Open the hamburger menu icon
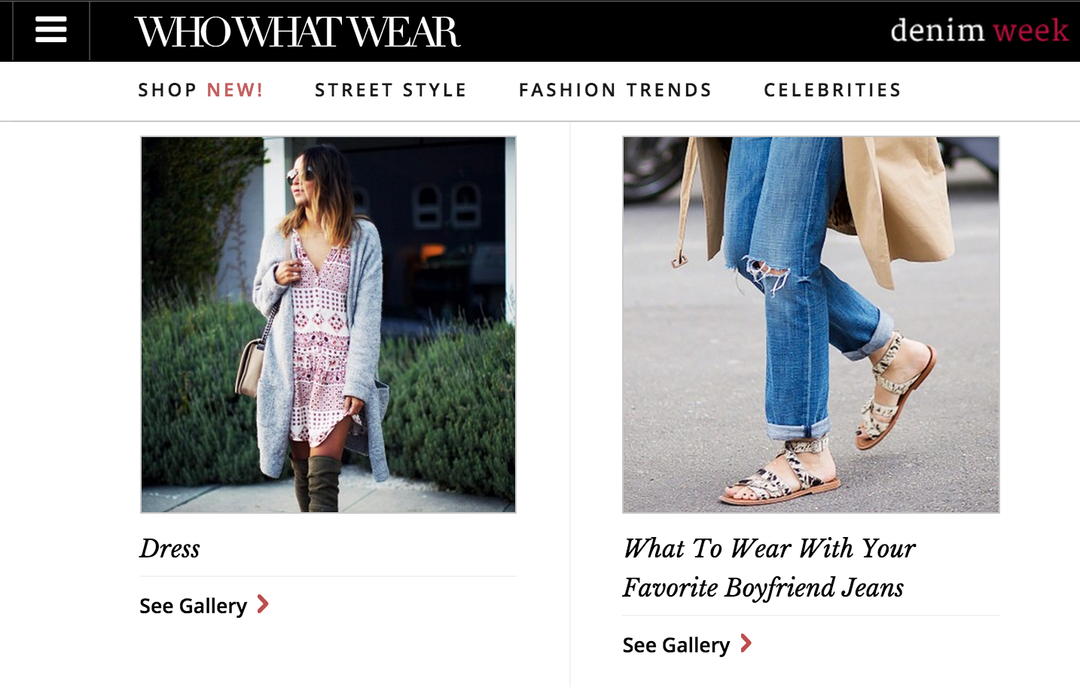Viewport: 1080px width, 687px height. click(x=51, y=30)
